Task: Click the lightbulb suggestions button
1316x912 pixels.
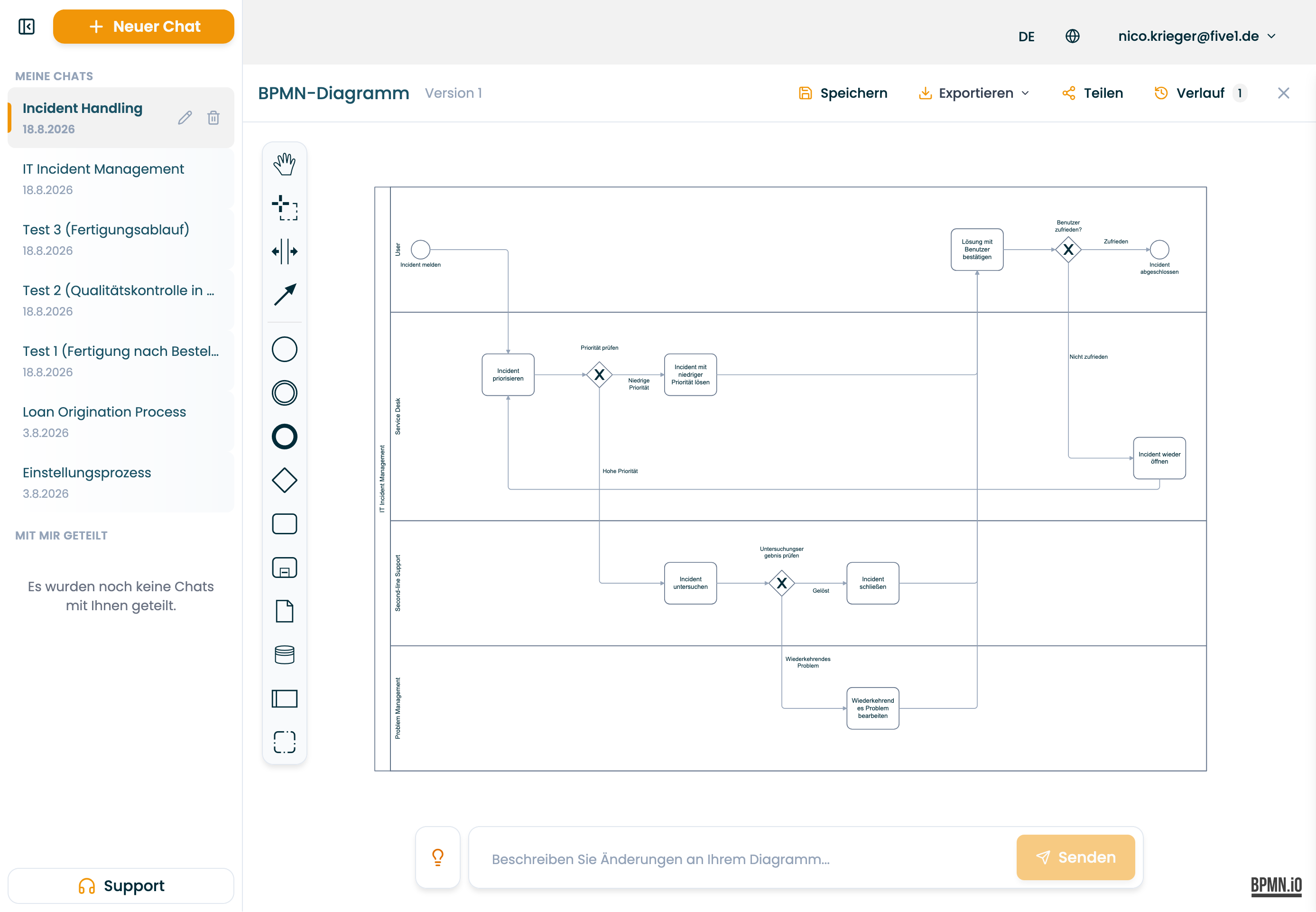Action: (438, 857)
